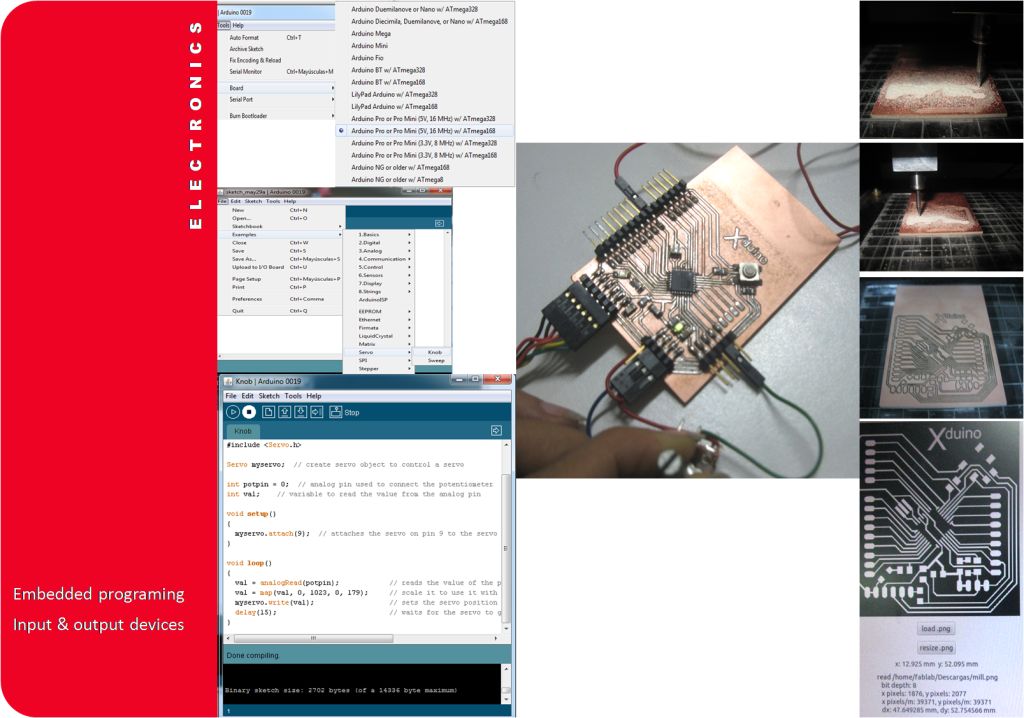The width and height of the screenshot is (1024, 718).
Task: Expand the Servo examples submenu
Action: coord(379,352)
